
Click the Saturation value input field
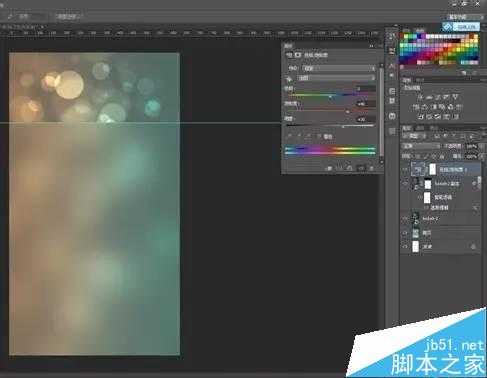pos(366,104)
